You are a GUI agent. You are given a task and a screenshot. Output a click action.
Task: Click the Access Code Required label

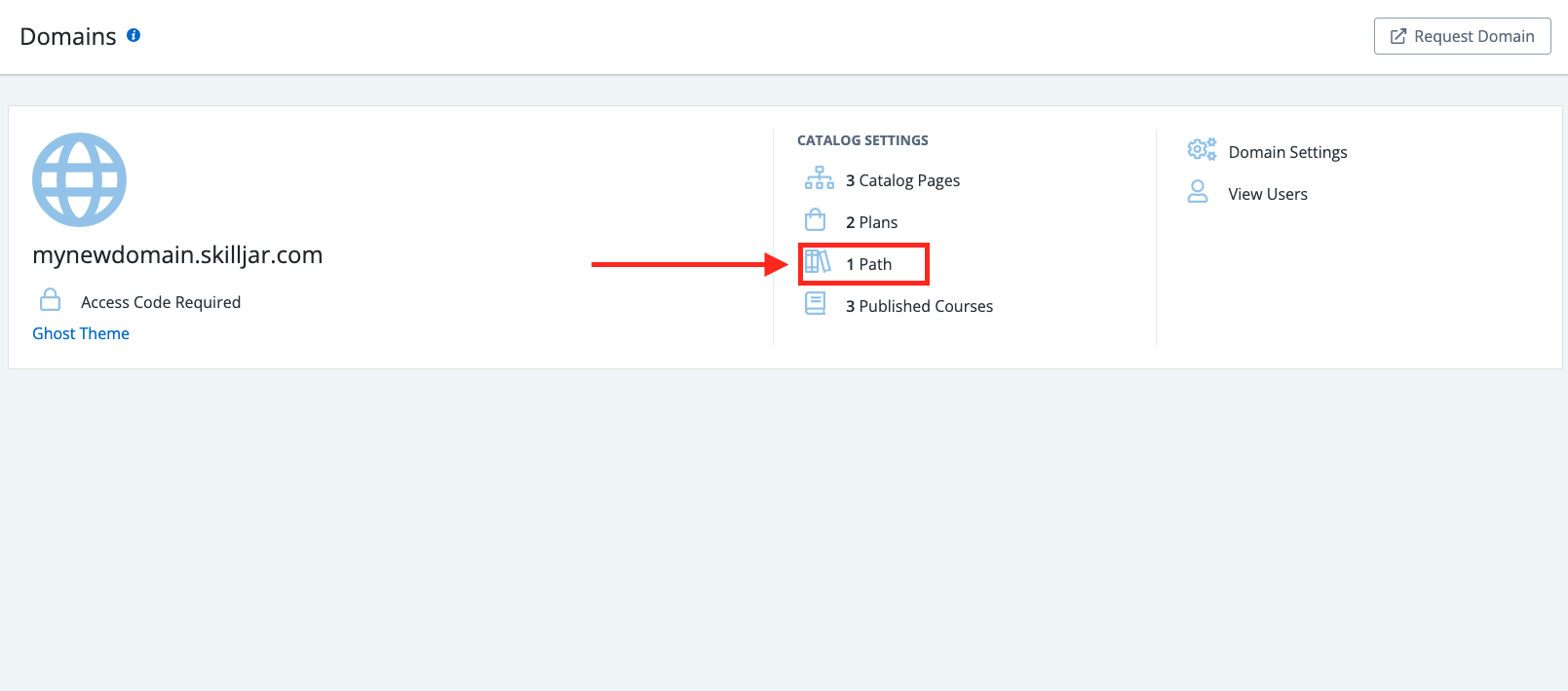[x=161, y=302]
